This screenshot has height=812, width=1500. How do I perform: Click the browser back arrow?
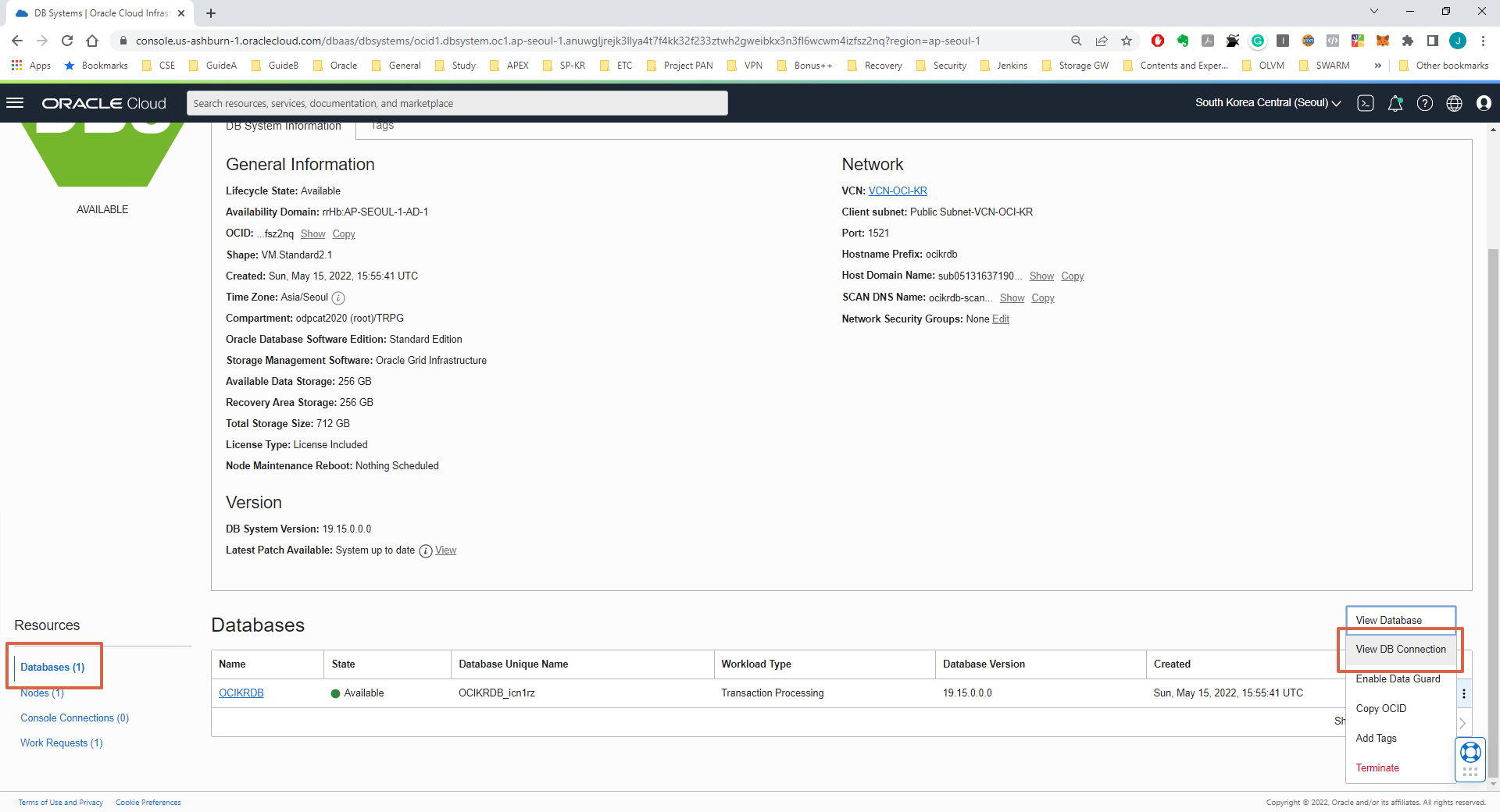click(17, 41)
